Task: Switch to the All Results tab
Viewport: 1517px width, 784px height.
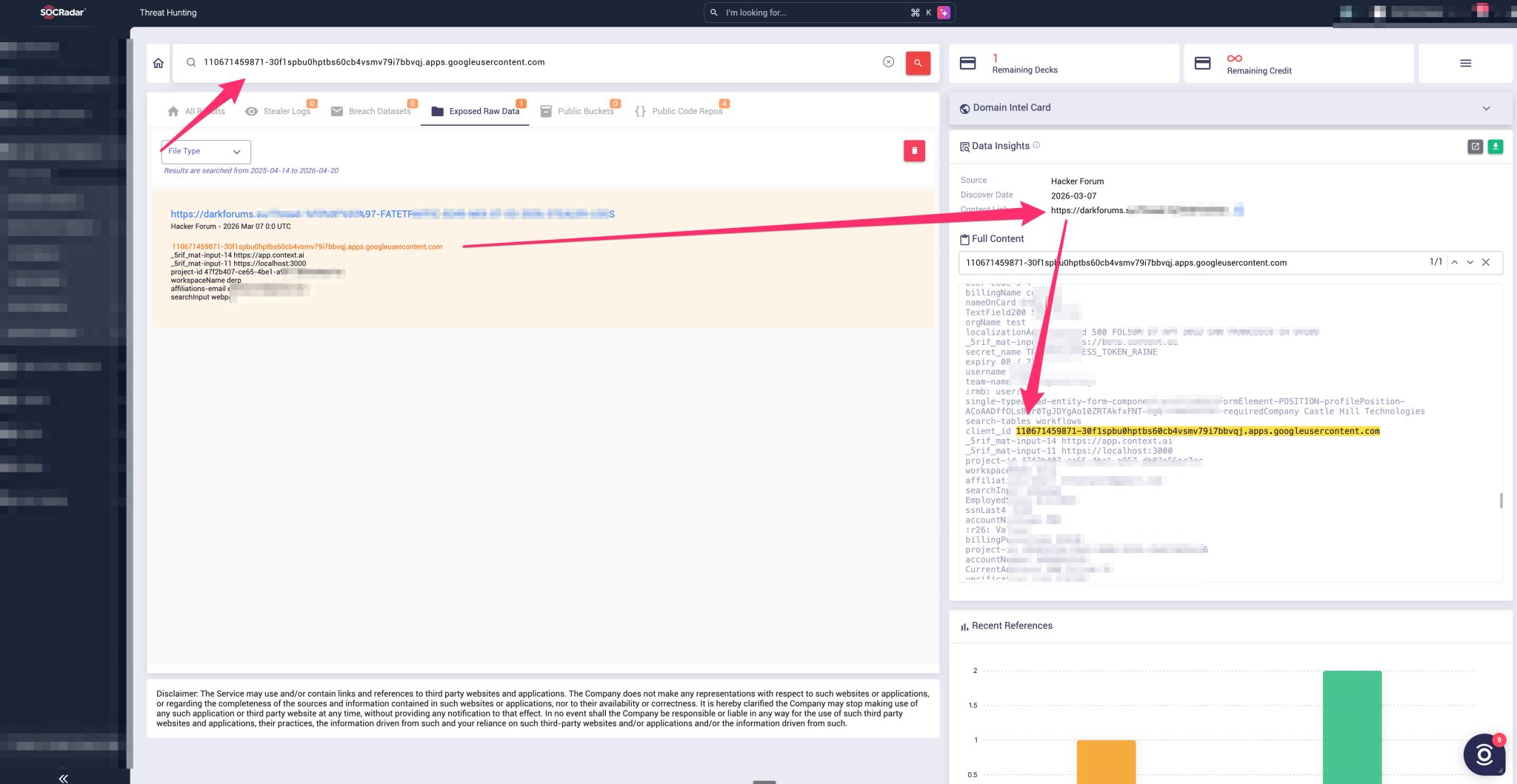Action: [x=196, y=111]
